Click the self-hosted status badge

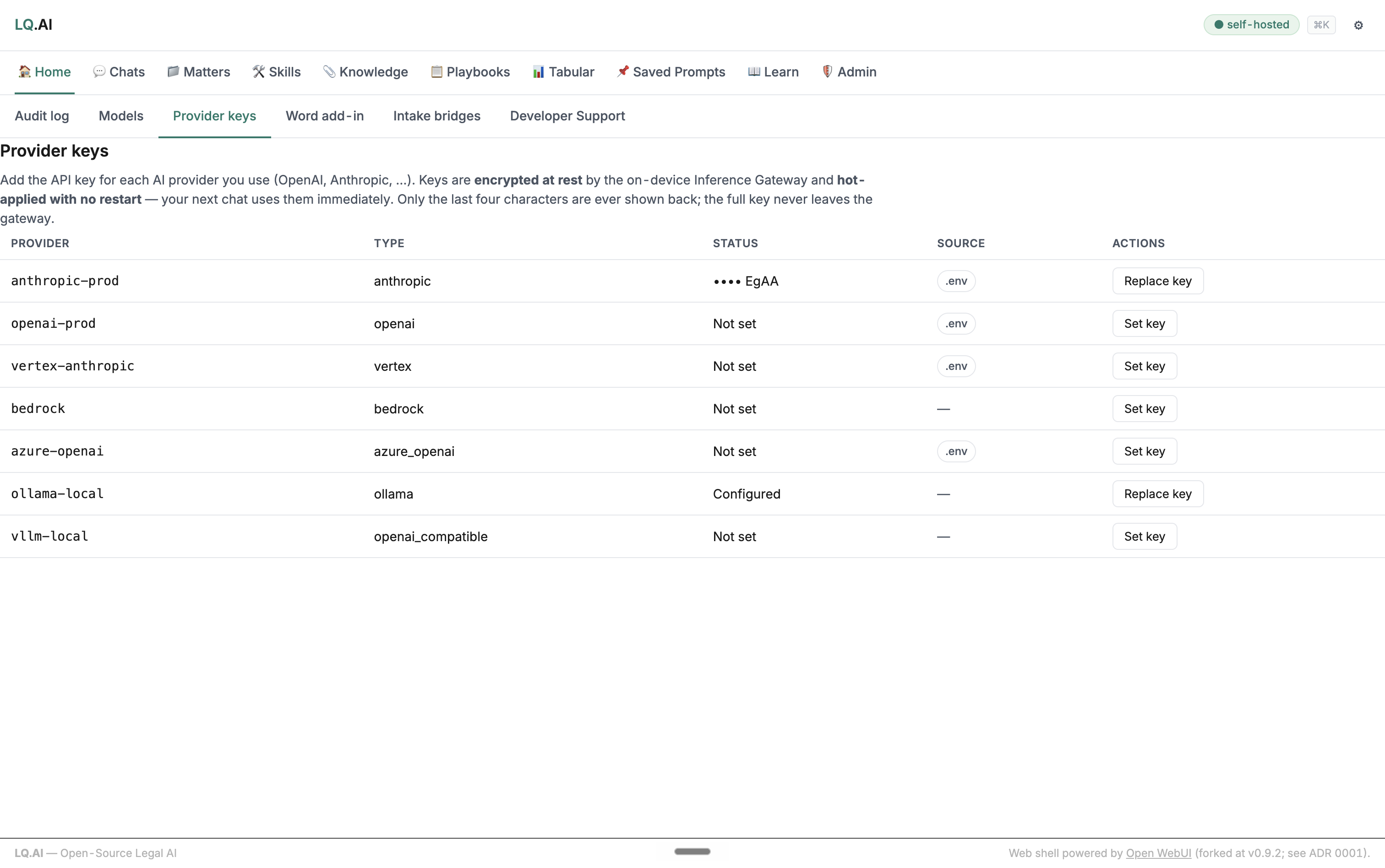click(1251, 25)
